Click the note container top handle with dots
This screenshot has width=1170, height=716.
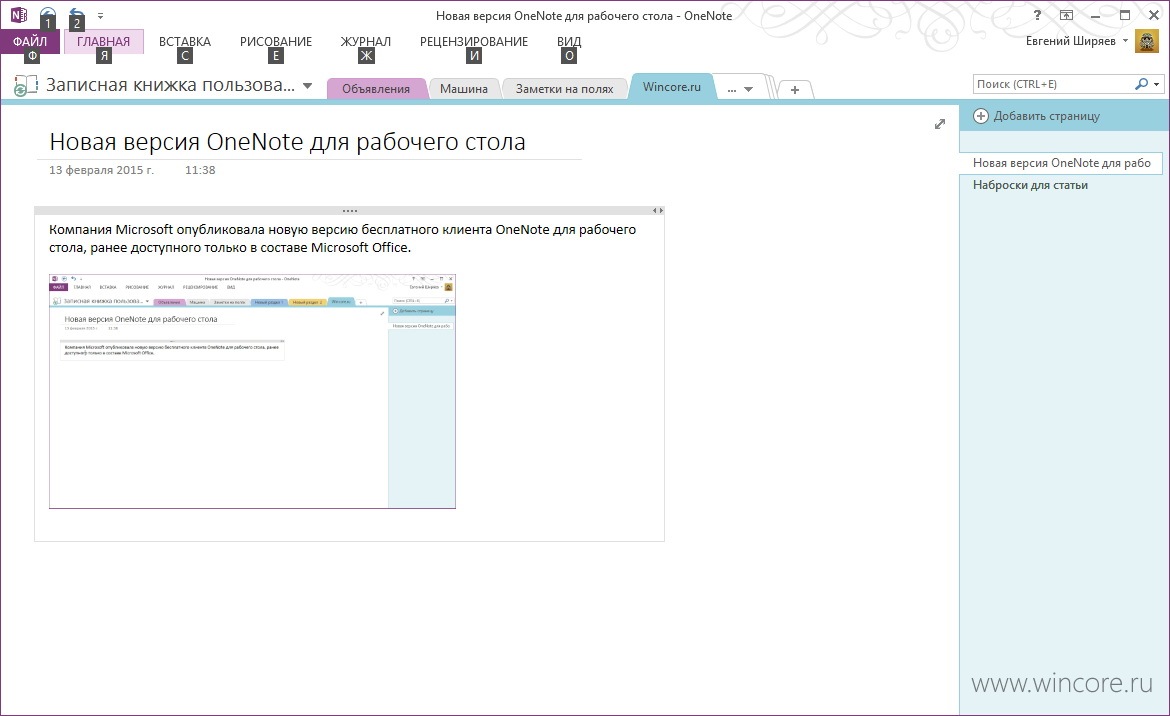coord(349,210)
